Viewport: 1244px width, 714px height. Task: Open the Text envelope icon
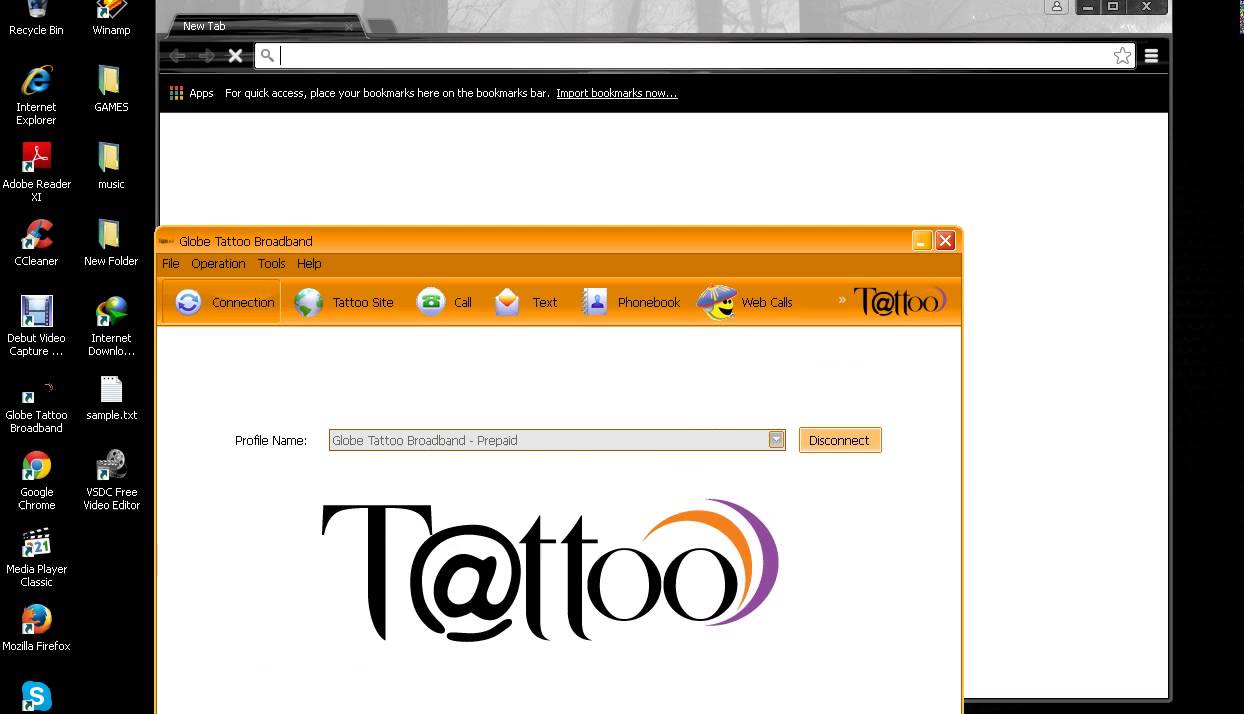coord(508,302)
